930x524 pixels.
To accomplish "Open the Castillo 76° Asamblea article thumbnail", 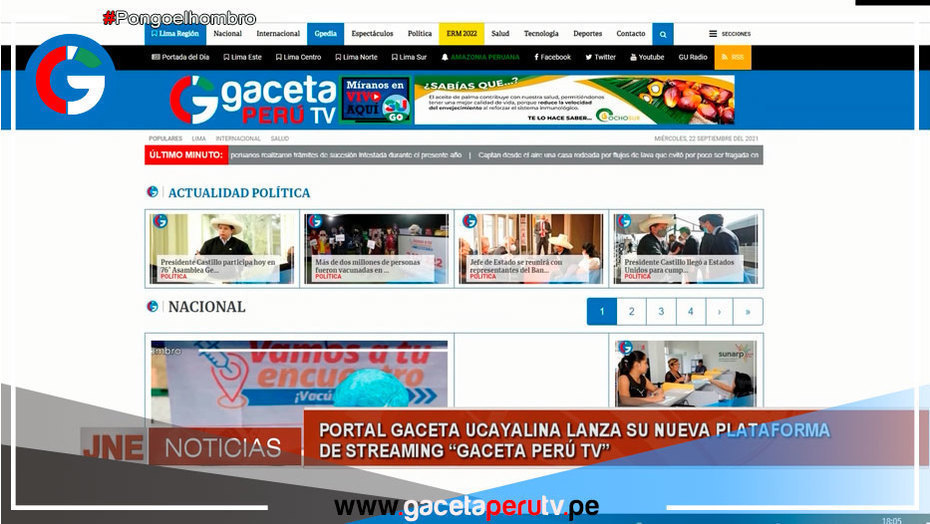I will pos(222,249).
